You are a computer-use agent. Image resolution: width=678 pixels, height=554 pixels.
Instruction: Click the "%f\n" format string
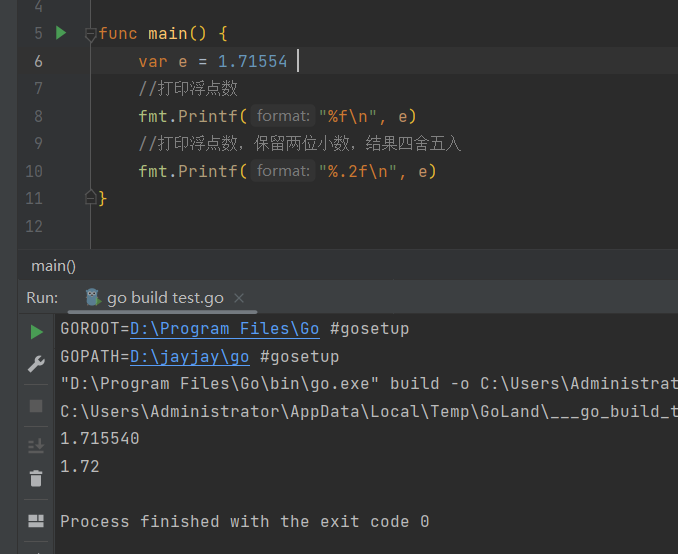(348, 116)
